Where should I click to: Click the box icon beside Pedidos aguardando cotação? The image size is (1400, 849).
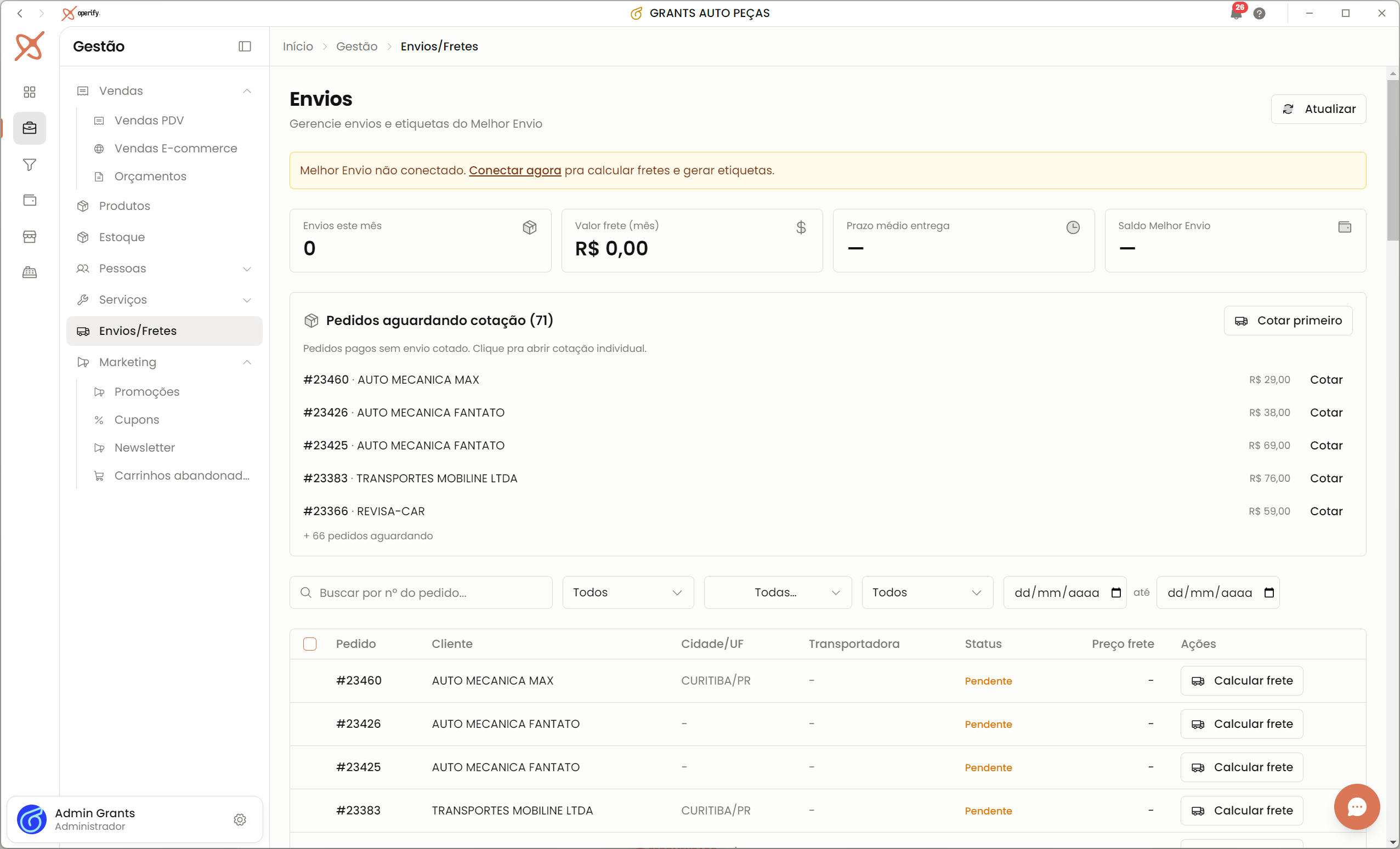[x=311, y=321]
